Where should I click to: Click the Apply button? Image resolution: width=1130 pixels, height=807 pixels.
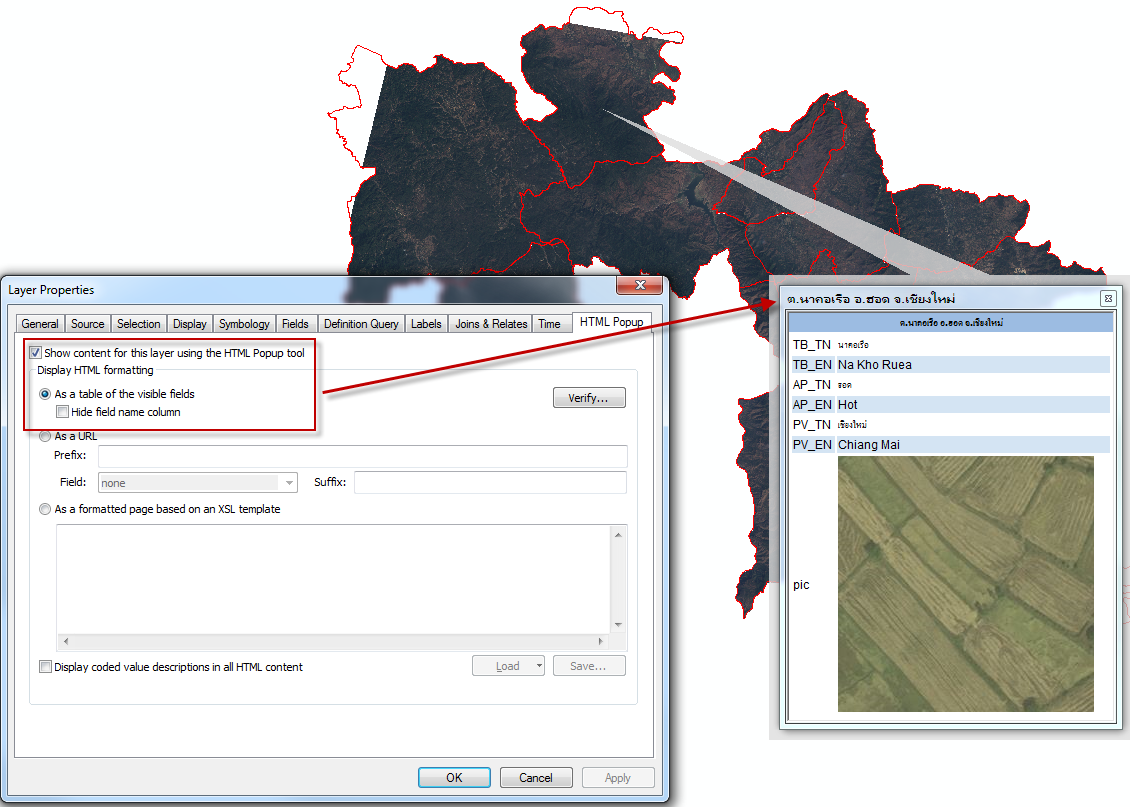click(618, 777)
